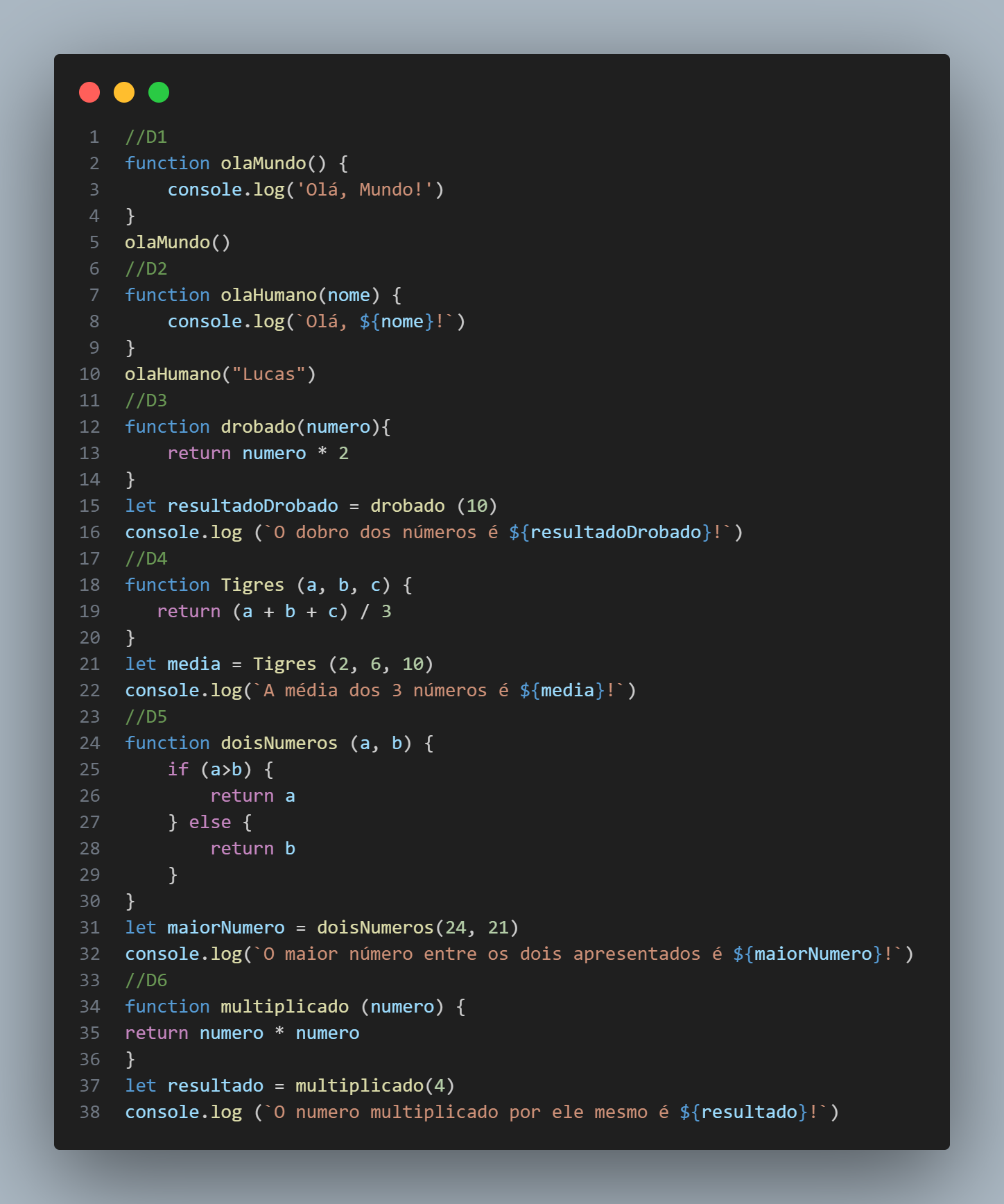Click 'media' variable on line 21
This screenshot has width=1004, height=1204.
tap(194, 664)
